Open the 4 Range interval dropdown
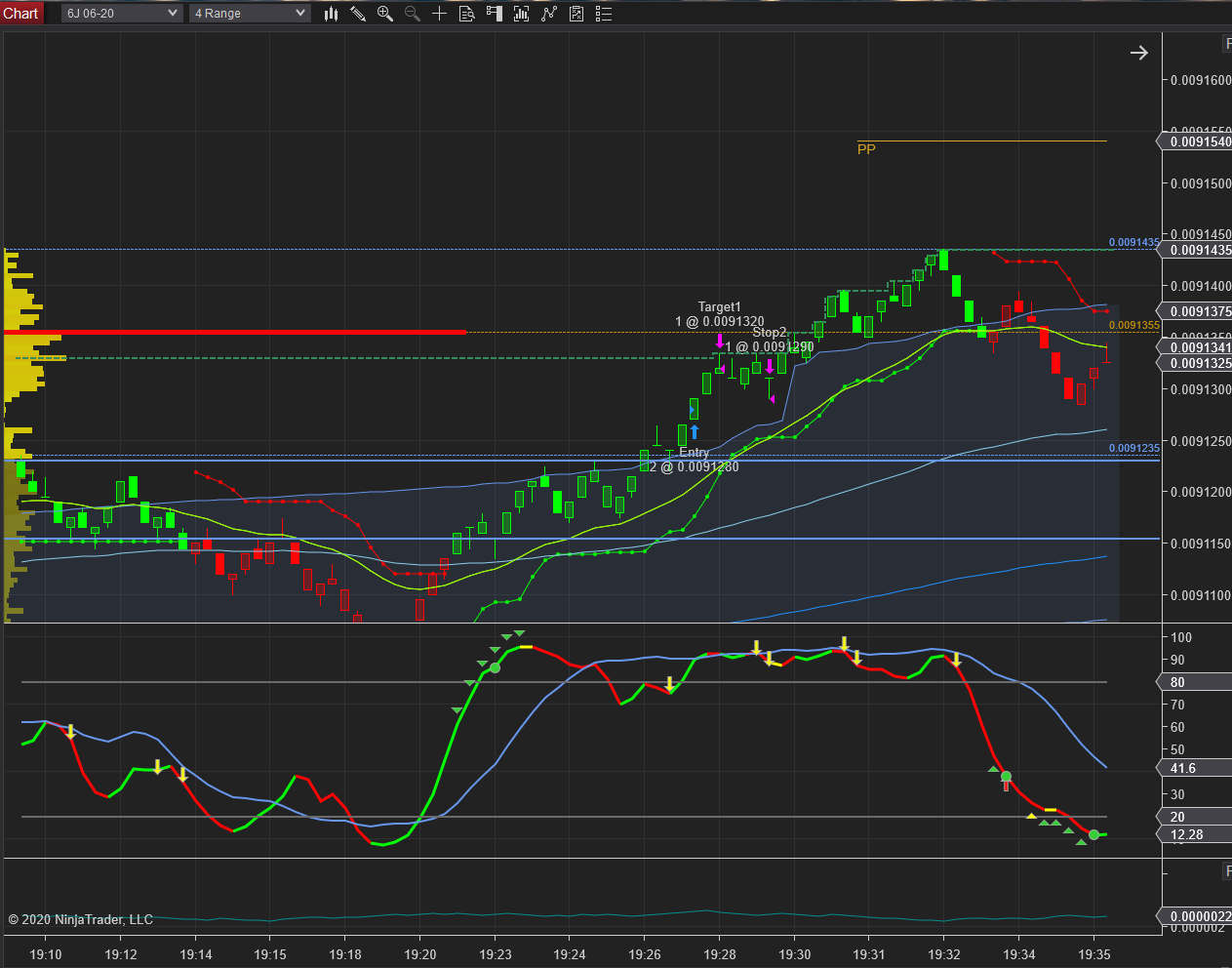This screenshot has width=1232, height=968. click(x=250, y=13)
